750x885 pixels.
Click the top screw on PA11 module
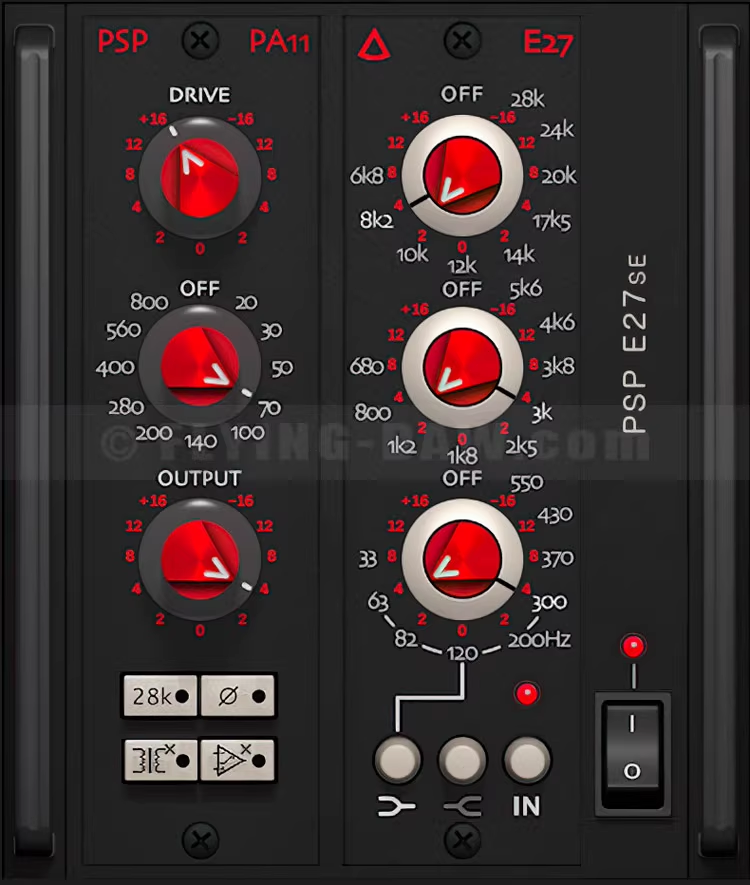pyautogui.click(x=200, y=41)
